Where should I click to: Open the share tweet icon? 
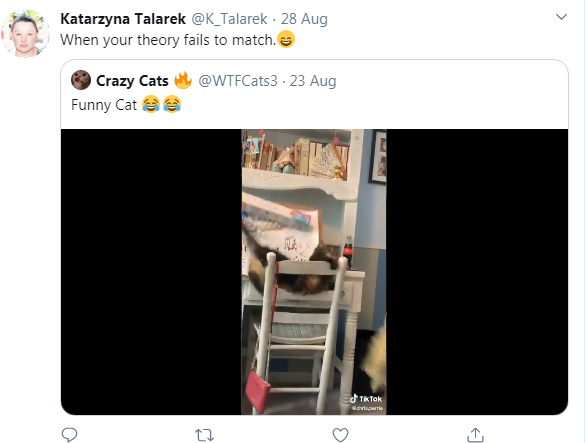(x=475, y=435)
